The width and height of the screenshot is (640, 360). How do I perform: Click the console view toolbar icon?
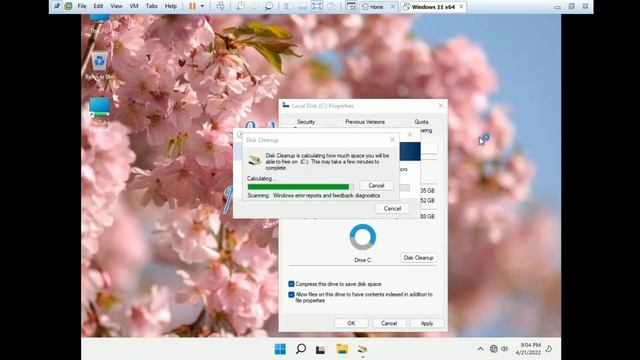[x=351, y=6]
